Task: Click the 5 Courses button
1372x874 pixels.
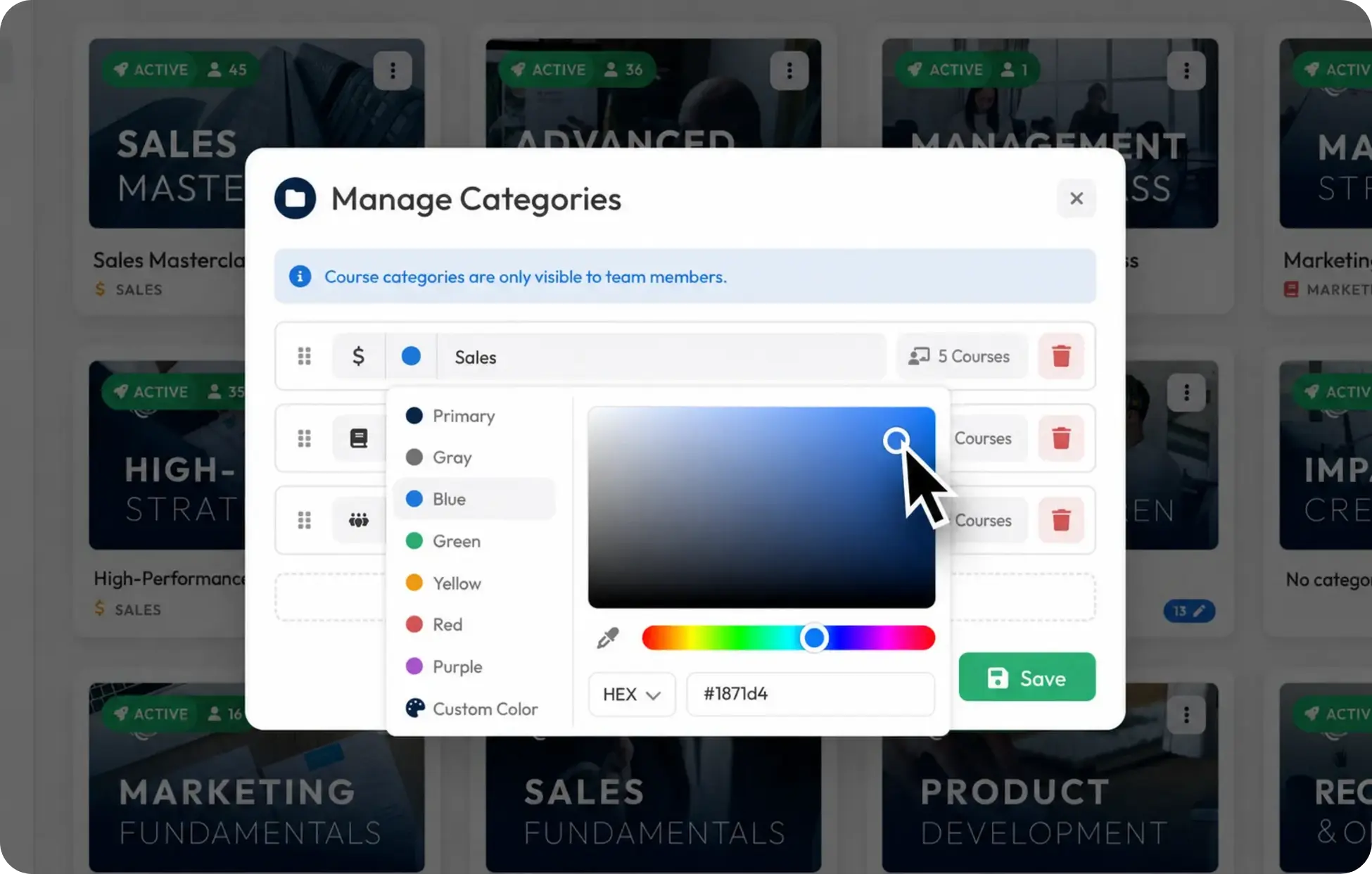Action: [x=961, y=356]
